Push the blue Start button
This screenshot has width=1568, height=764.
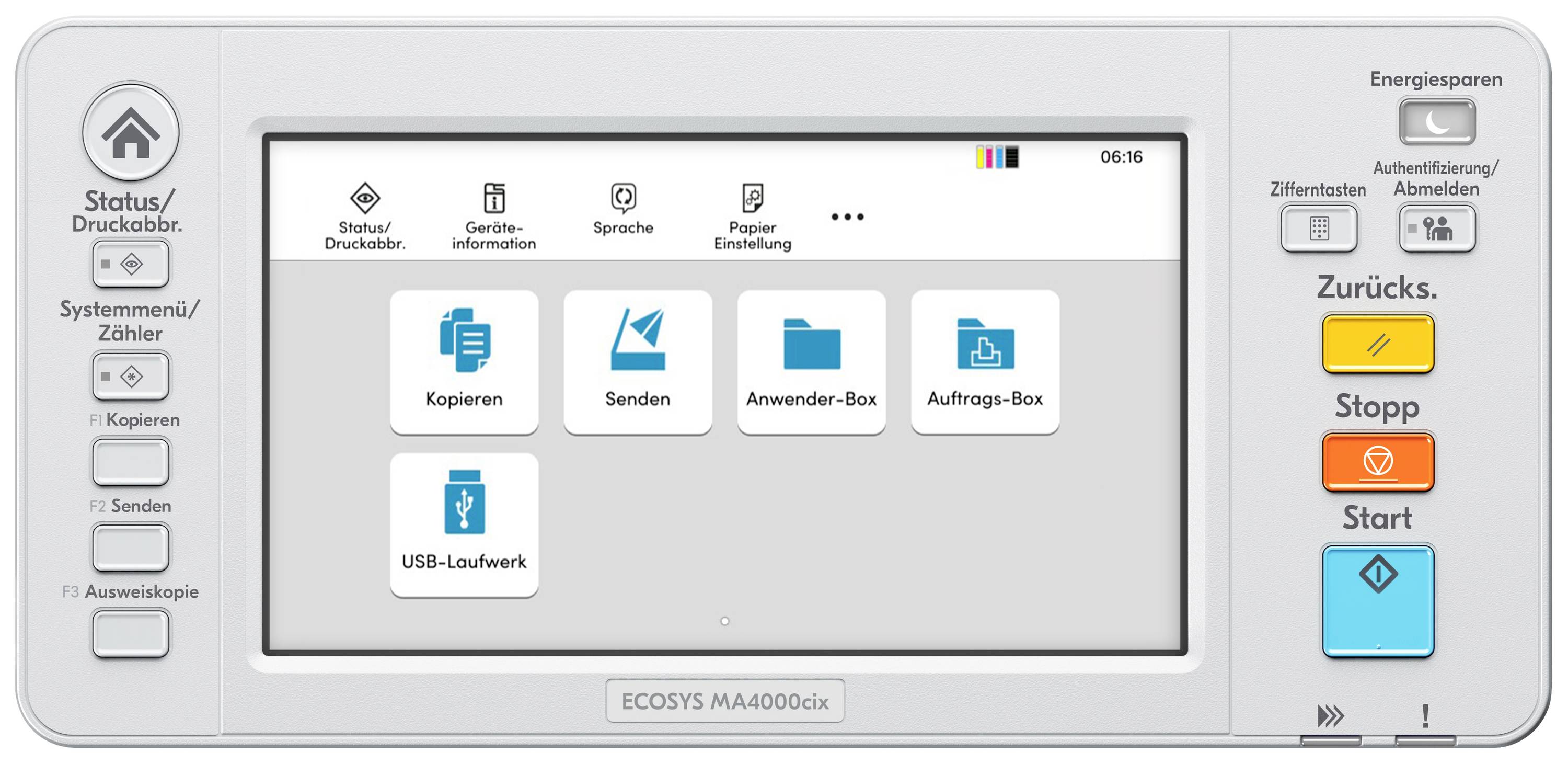[1378, 601]
